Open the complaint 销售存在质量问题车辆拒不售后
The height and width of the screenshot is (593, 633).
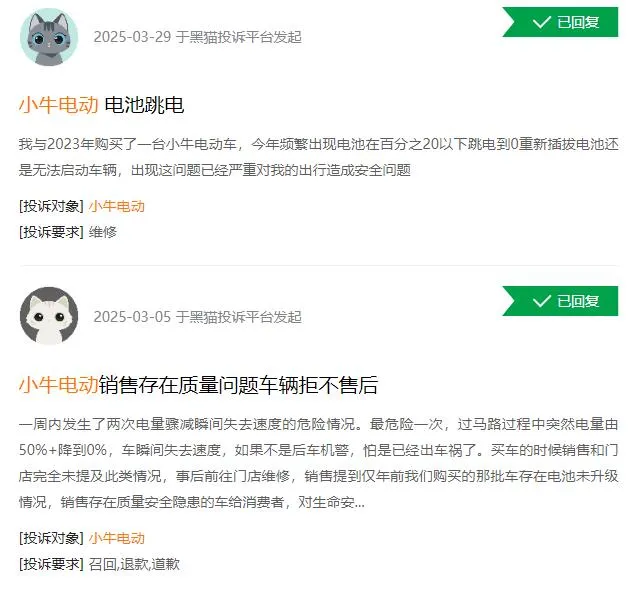[238, 385]
